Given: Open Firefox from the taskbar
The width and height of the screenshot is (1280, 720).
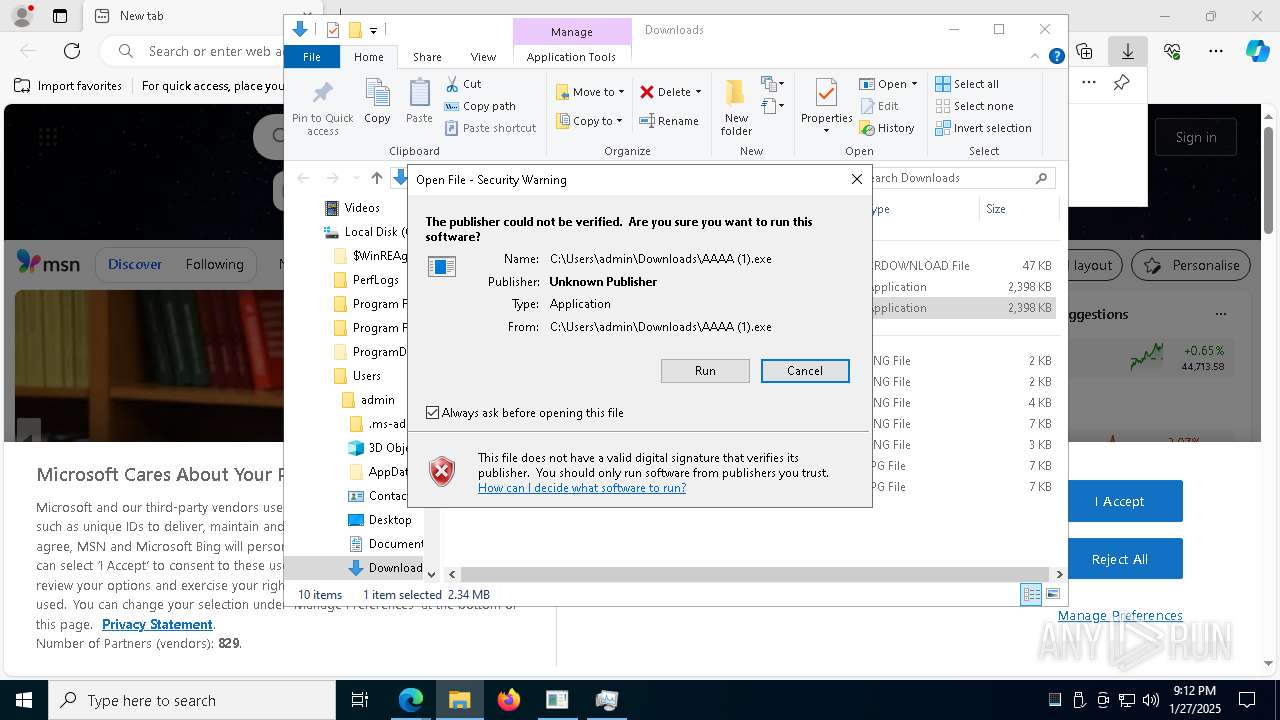Looking at the screenshot, I should coord(508,700).
